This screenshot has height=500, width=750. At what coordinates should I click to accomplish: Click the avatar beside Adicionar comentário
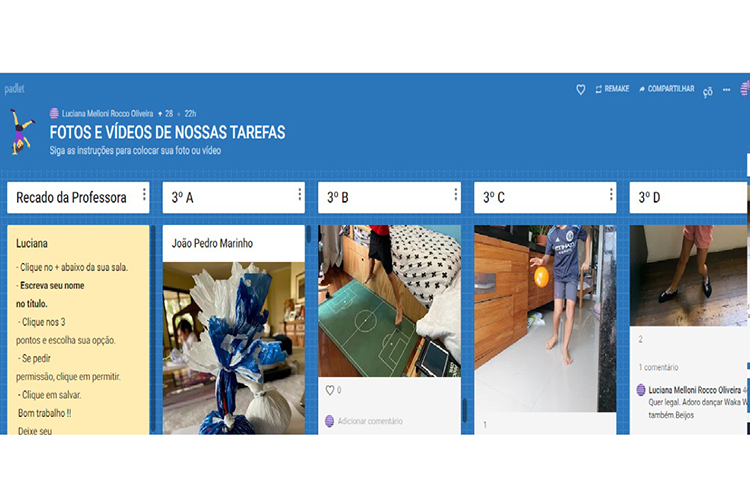[330, 421]
